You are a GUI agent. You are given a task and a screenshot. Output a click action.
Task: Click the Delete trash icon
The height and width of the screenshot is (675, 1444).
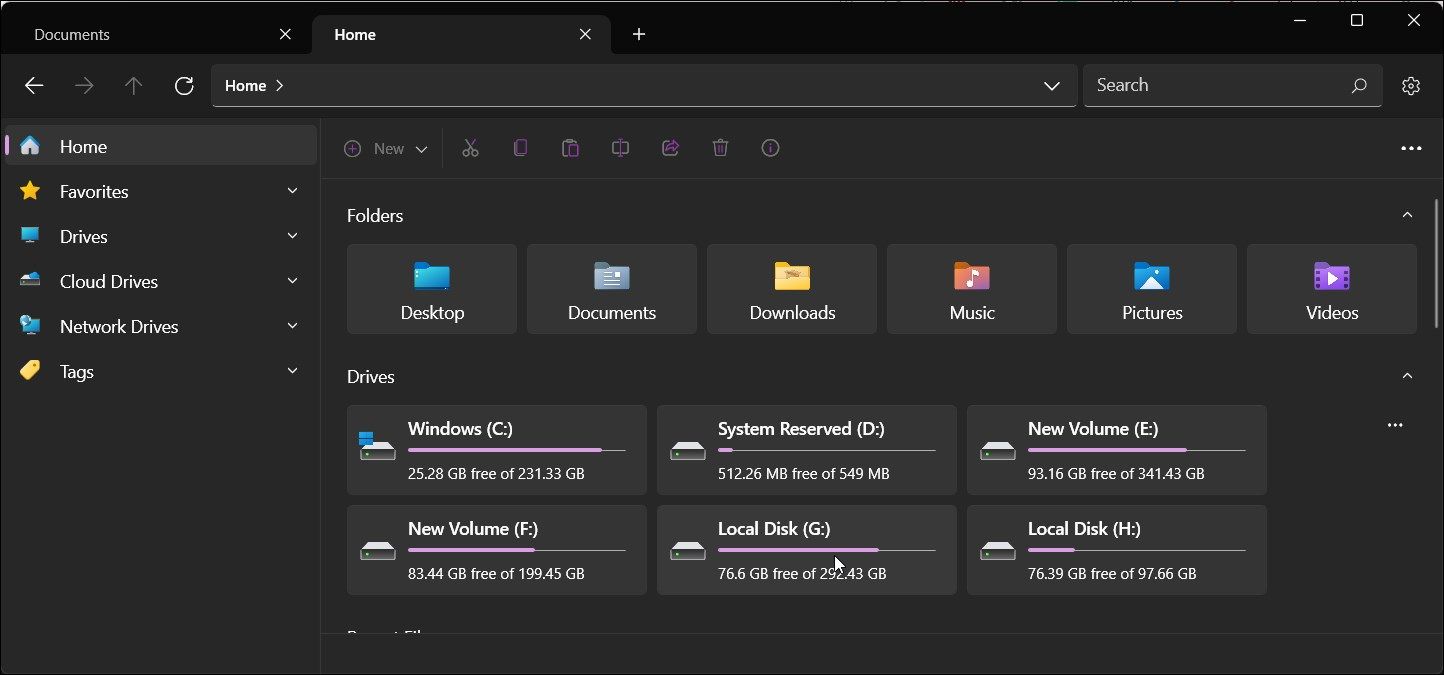(x=720, y=148)
